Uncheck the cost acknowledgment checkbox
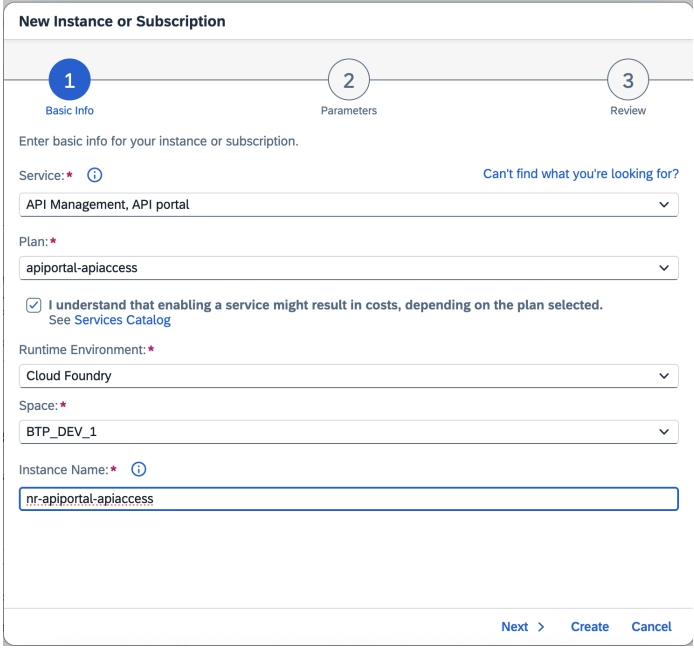This screenshot has height=650, width=694. click(33, 305)
